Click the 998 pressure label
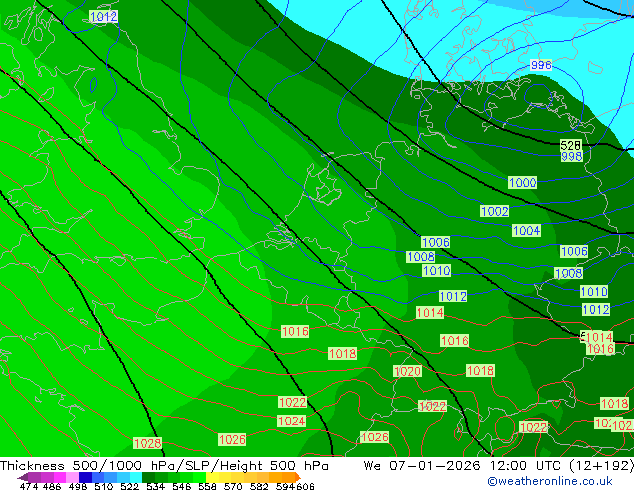 pyautogui.click(x=571, y=156)
